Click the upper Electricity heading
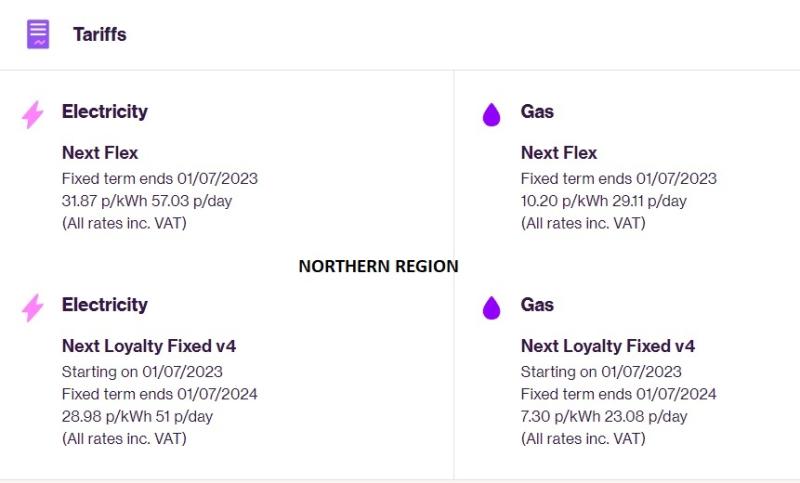 105,112
